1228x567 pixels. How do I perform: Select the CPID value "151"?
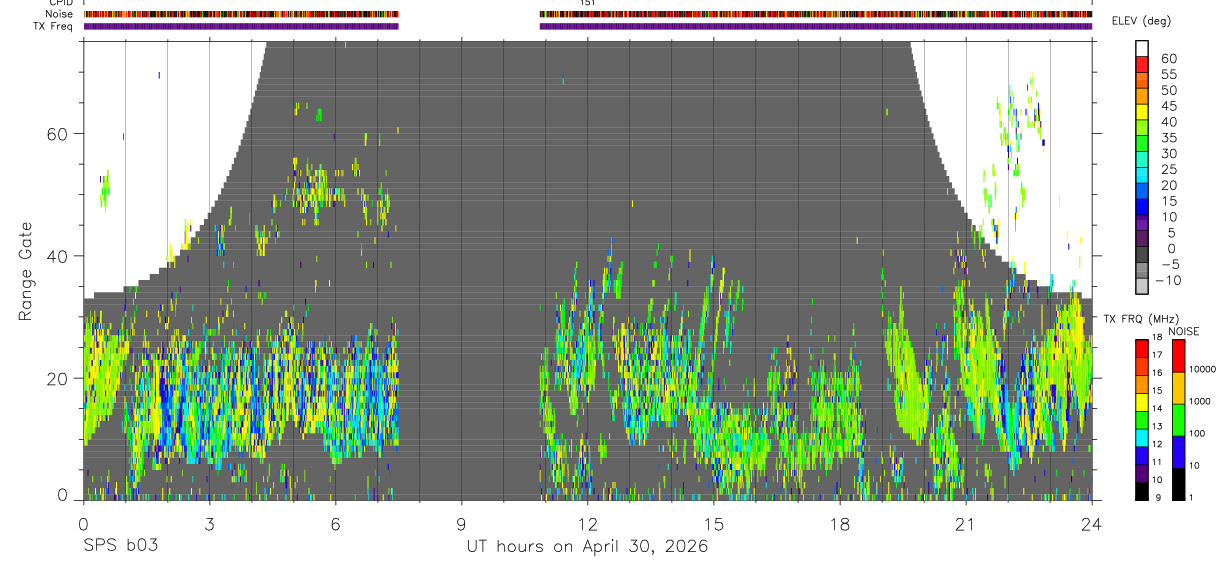(587, 3)
